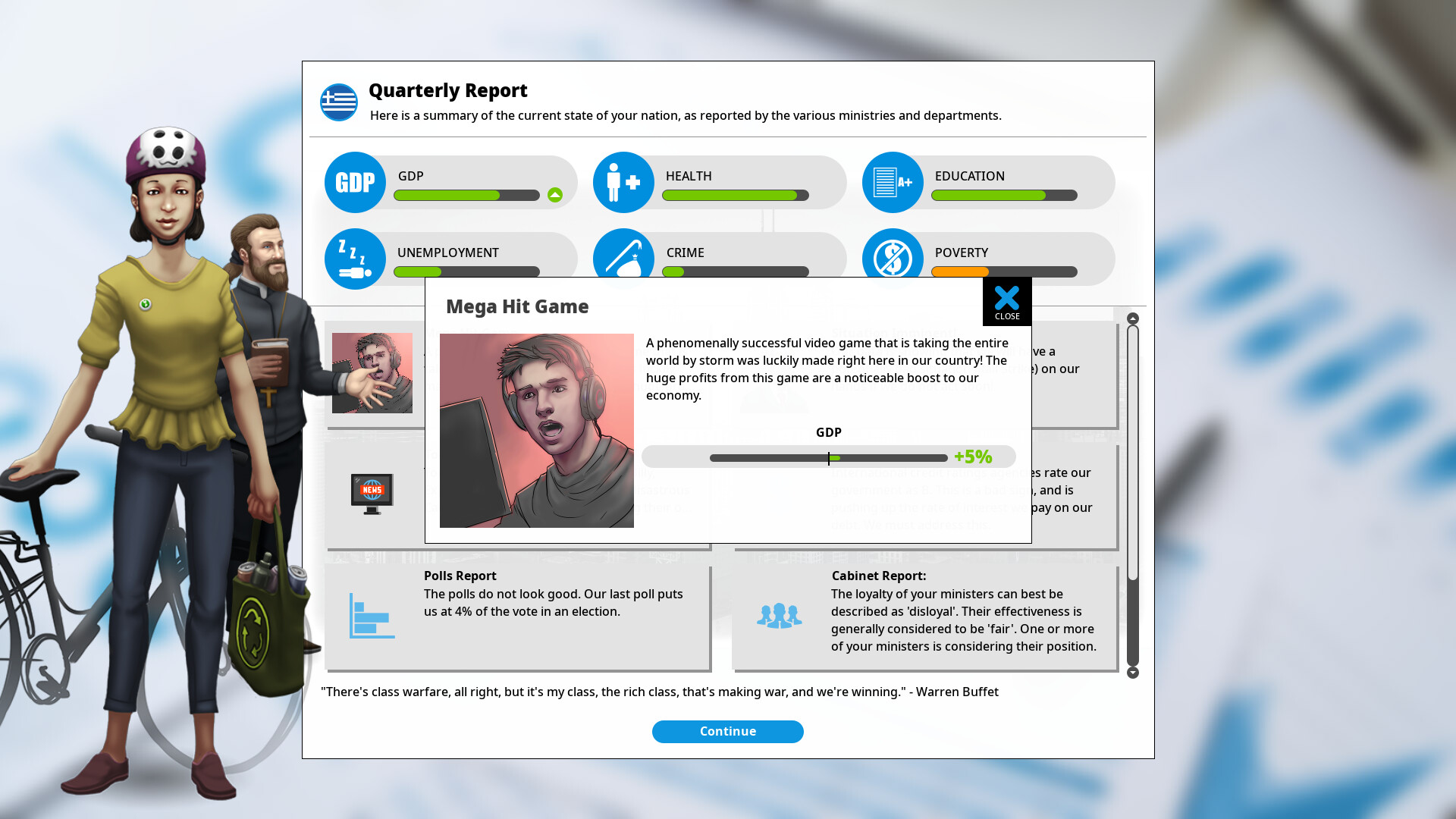Select the Health ministry icon
Image resolution: width=1456 pixels, height=819 pixels.
pyautogui.click(x=623, y=182)
